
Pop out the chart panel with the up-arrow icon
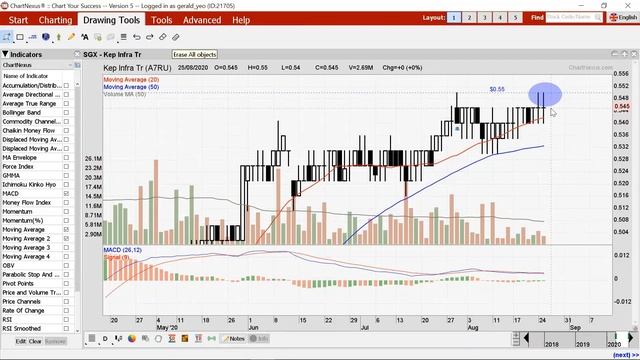point(624,54)
